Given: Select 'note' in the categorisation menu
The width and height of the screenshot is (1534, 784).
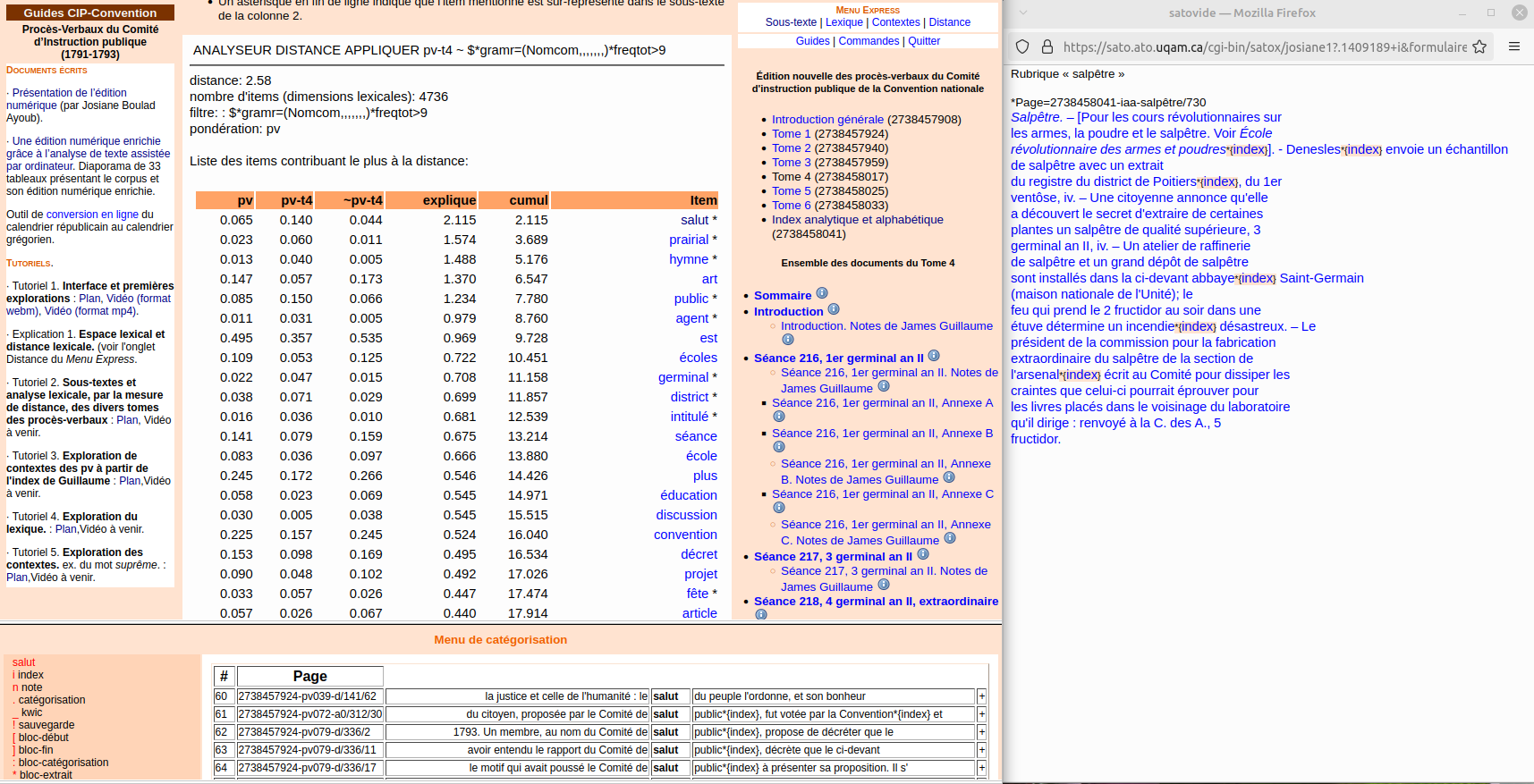Looking at the screenshot, I should 31,687.
